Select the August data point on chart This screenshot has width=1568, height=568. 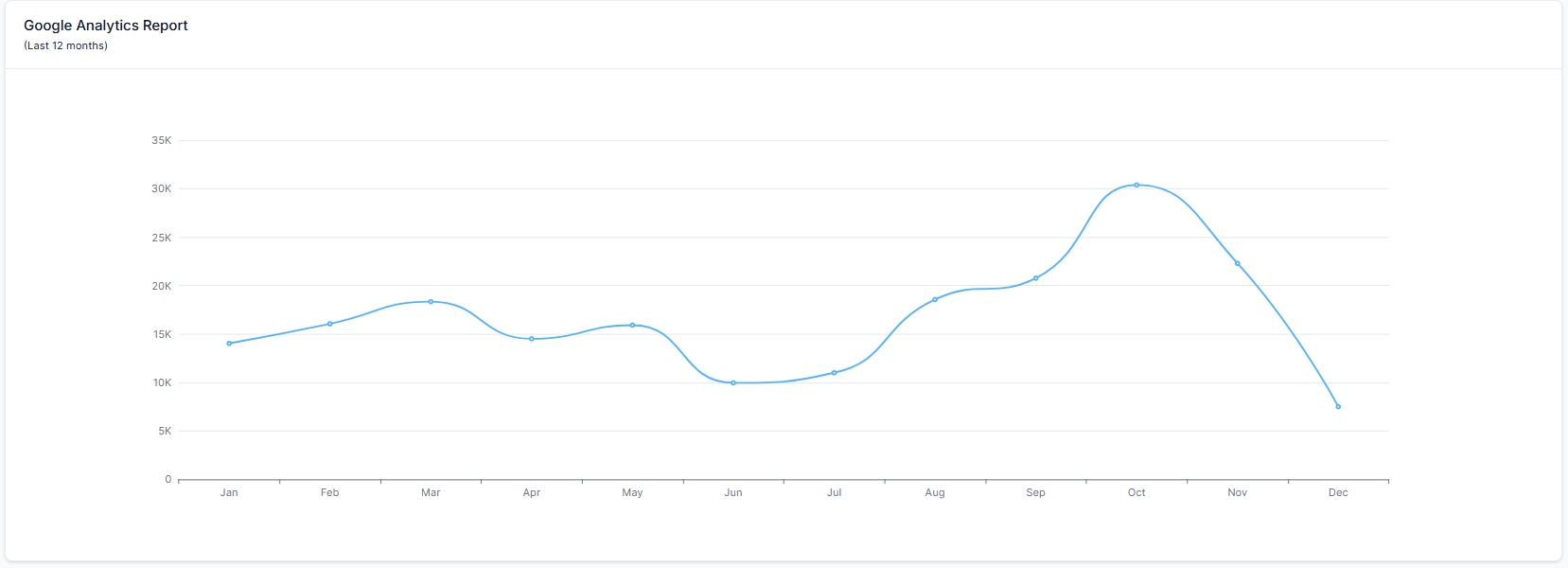pyautogui.click(x=935, y=300)
